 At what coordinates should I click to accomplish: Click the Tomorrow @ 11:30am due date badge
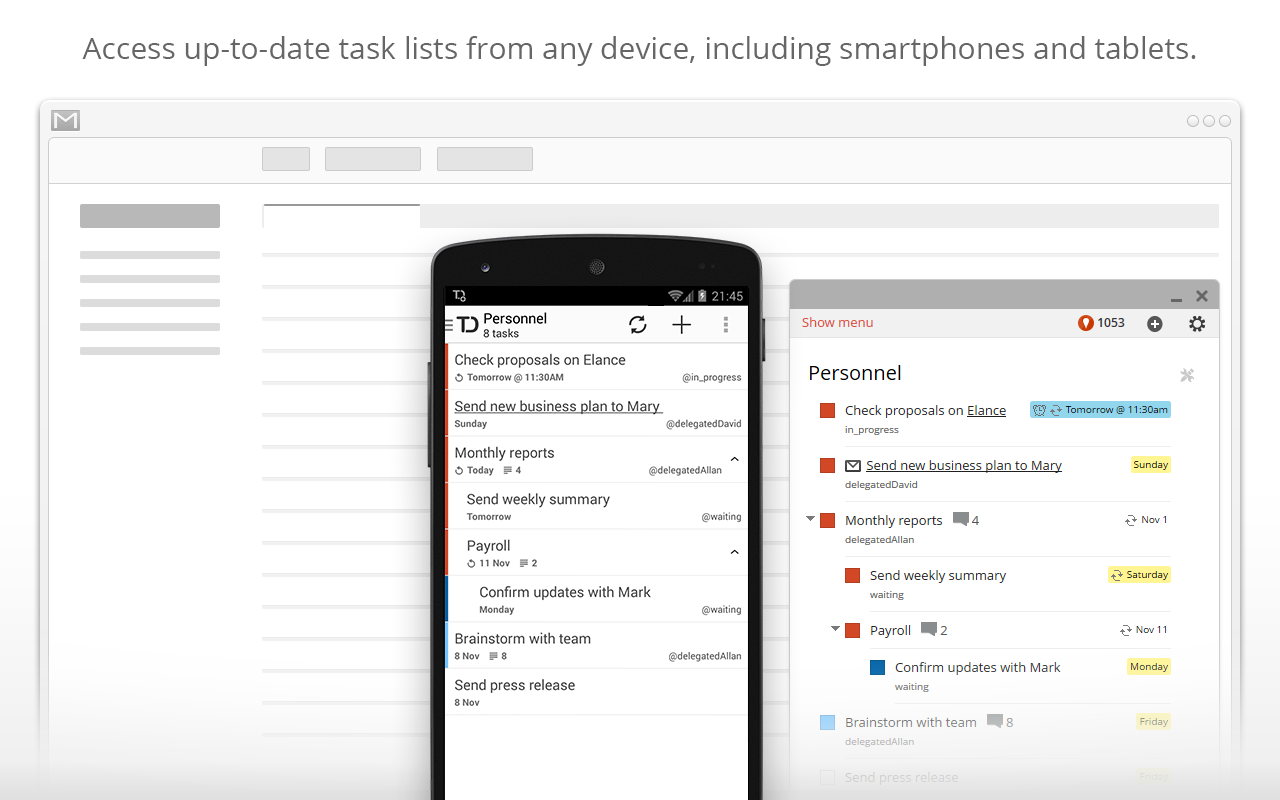[x=1100, y=410]
